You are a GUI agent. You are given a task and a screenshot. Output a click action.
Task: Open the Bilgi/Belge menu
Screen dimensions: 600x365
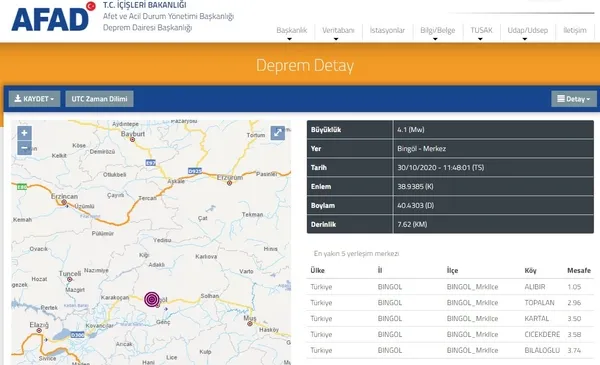(437, 30)
